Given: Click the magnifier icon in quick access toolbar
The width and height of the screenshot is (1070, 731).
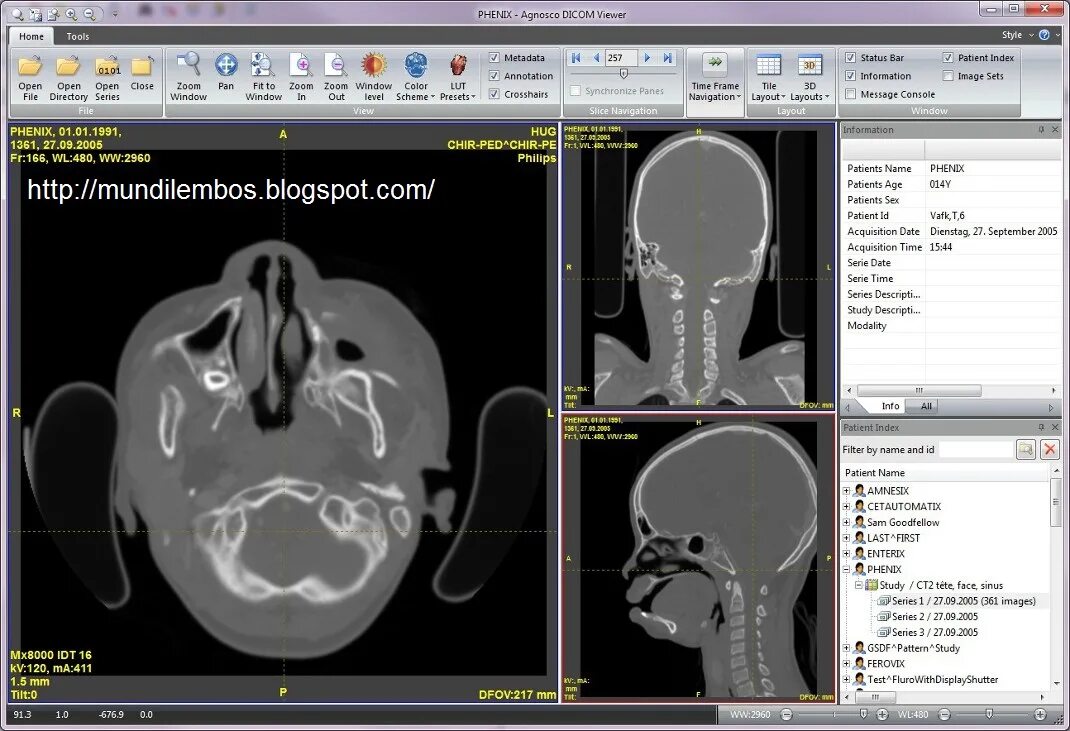Looking at the screenshot, I should click(x=18, y=13).
